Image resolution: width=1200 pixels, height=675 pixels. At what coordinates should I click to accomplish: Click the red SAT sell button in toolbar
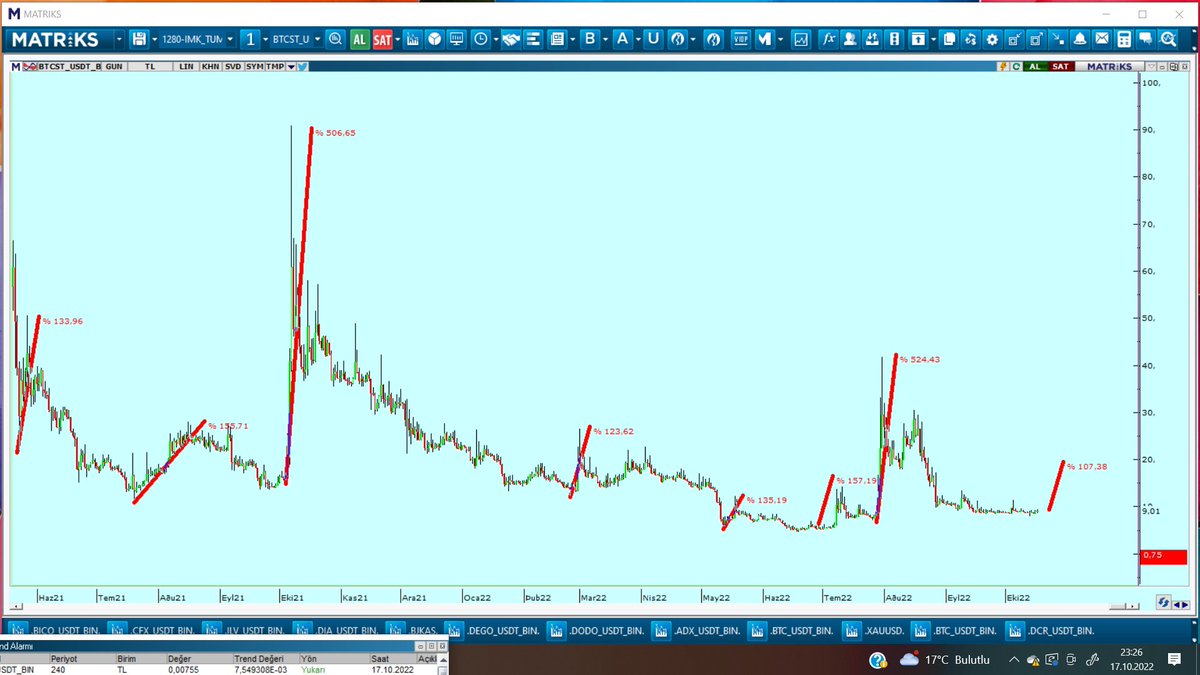click(382, 39)
